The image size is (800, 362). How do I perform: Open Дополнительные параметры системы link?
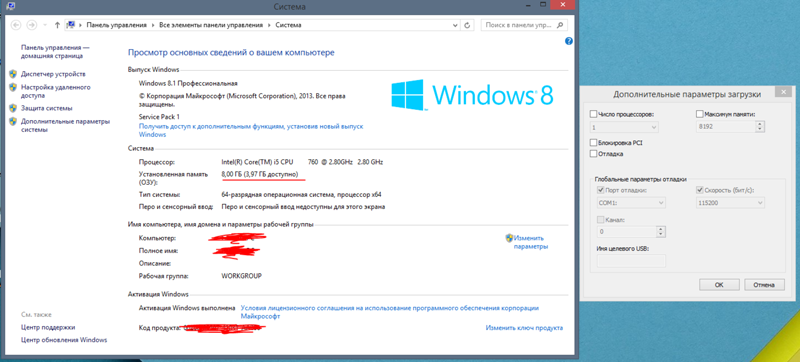pos(65,125)
